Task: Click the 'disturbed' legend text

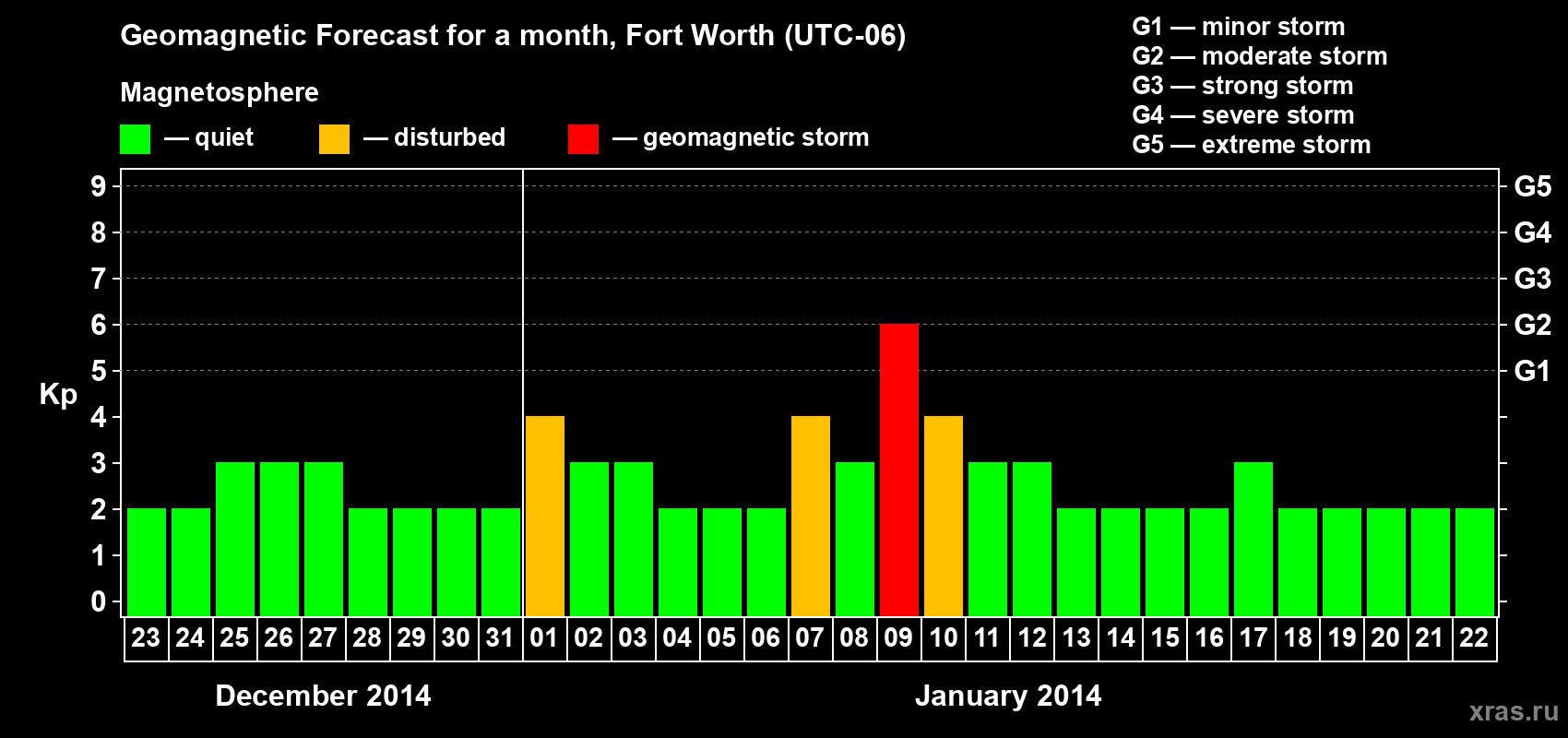Action: [449, 137]
